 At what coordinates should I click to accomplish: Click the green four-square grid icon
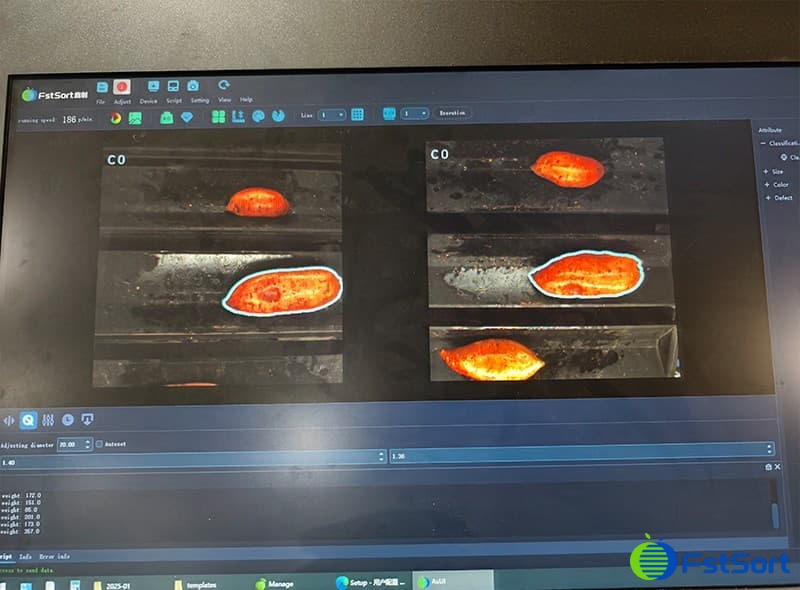click(x=218, y=116)
